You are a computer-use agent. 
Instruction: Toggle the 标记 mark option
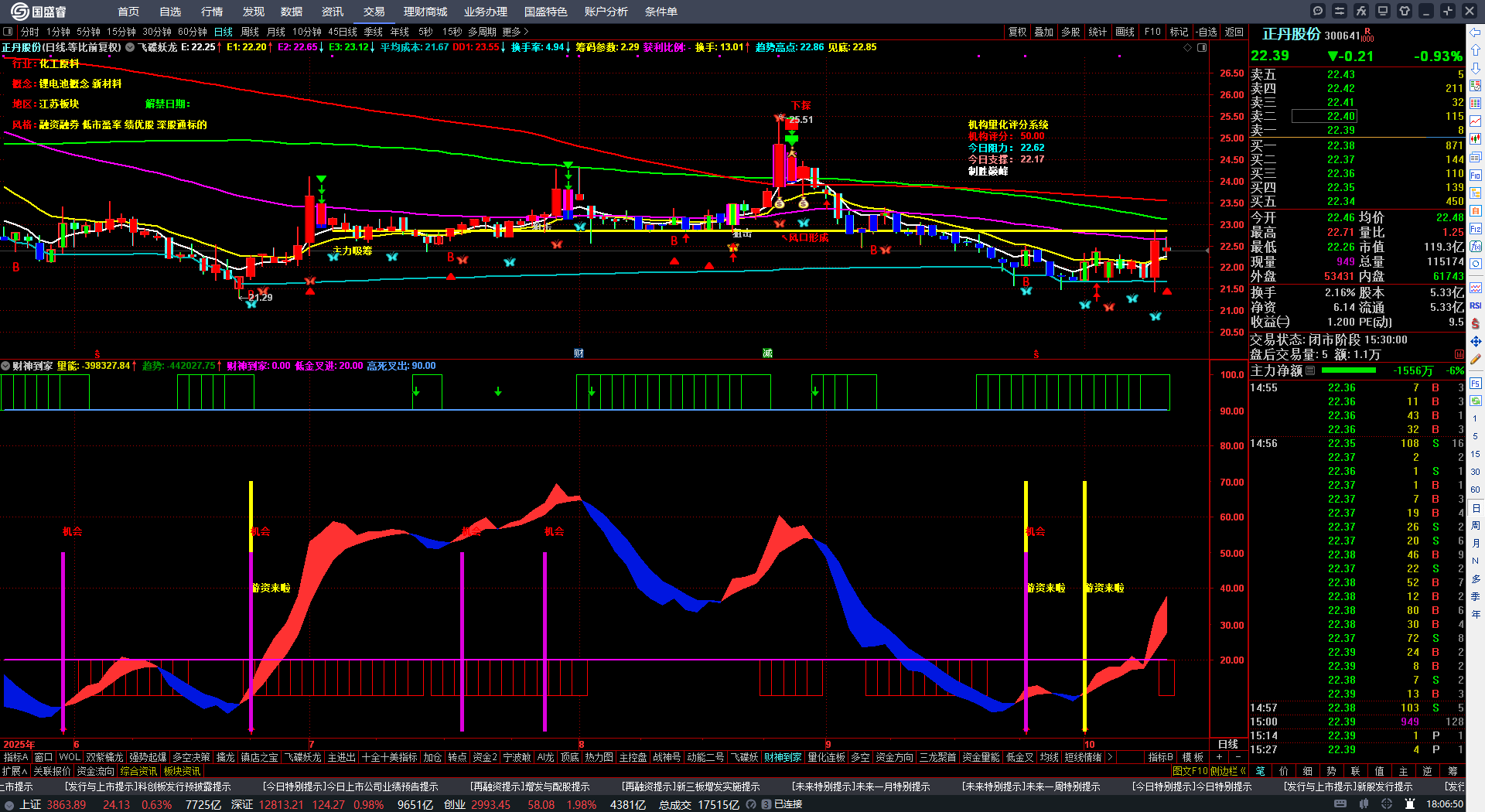pos(1179,32)
